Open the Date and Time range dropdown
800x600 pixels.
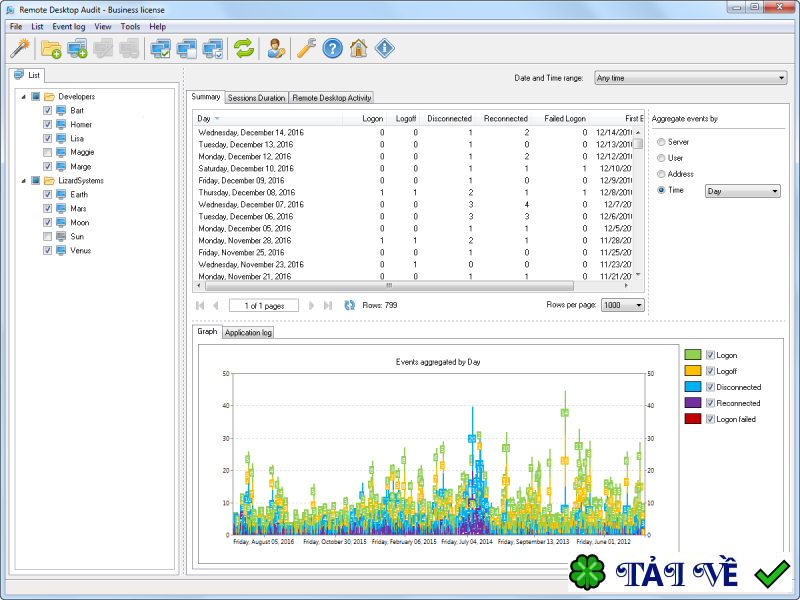[x=690, y=78]
